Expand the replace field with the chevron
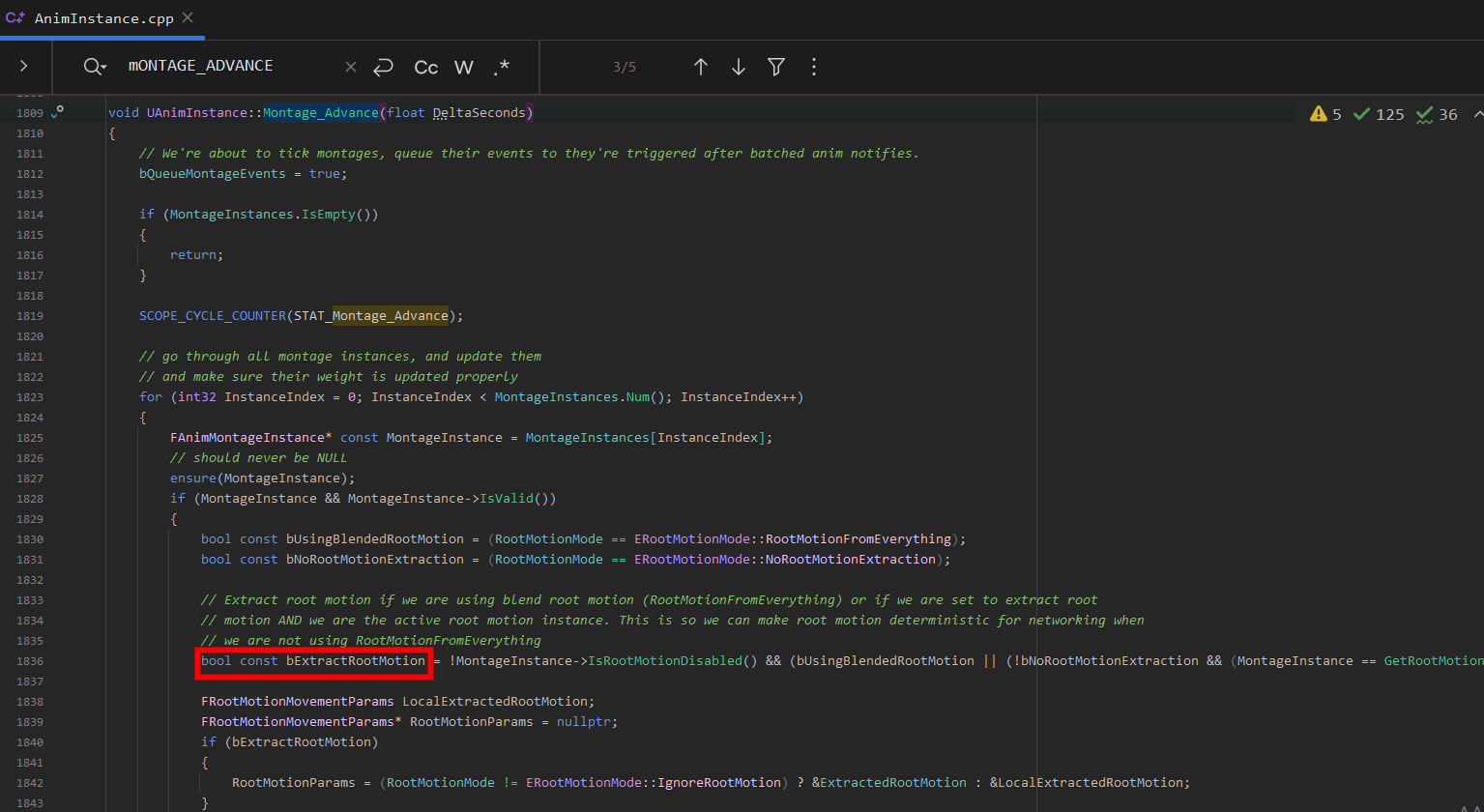The image size is (1484, 812). 23,67
